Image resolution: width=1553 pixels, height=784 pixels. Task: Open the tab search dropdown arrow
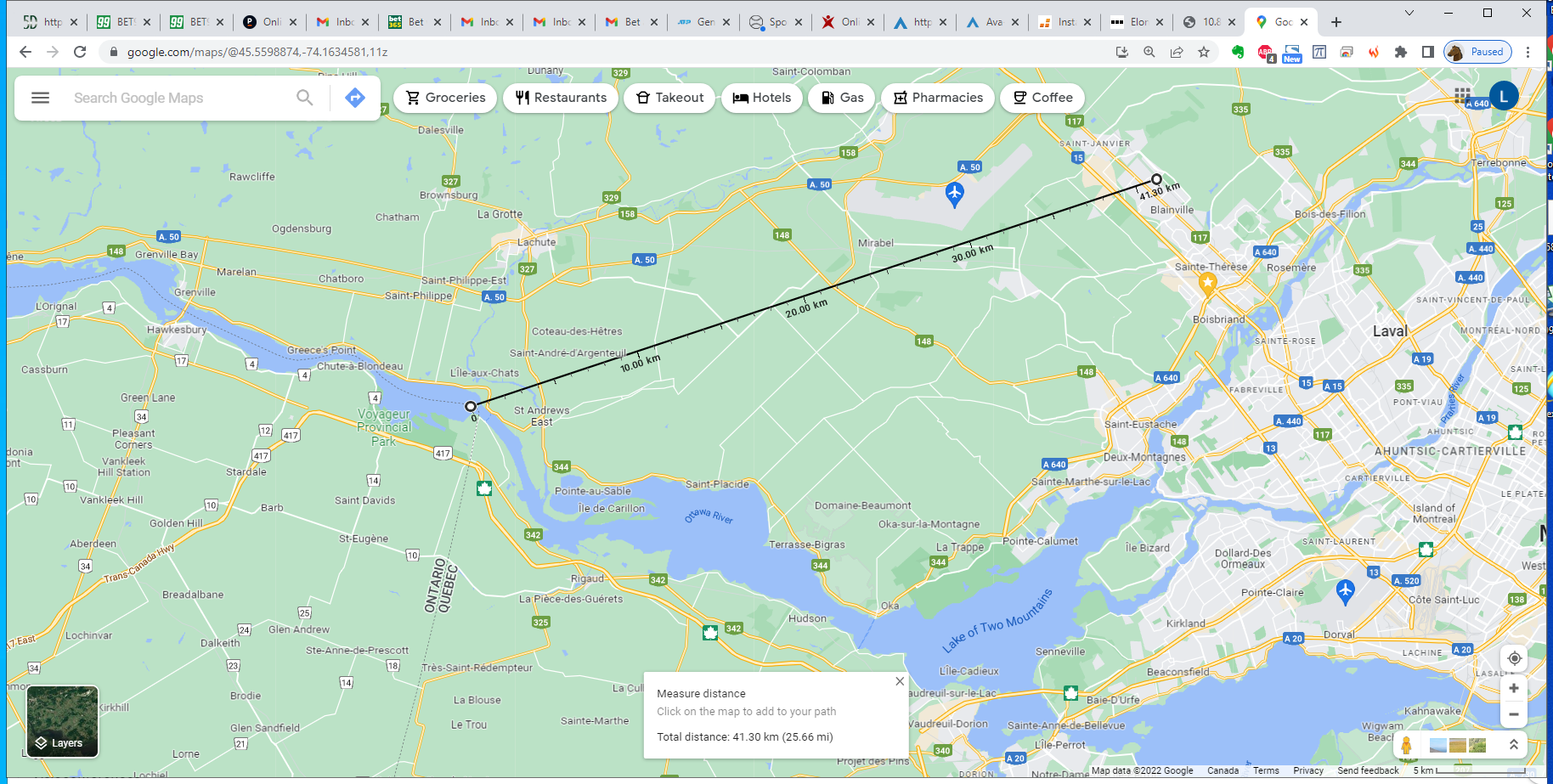tap(1409, 13)
